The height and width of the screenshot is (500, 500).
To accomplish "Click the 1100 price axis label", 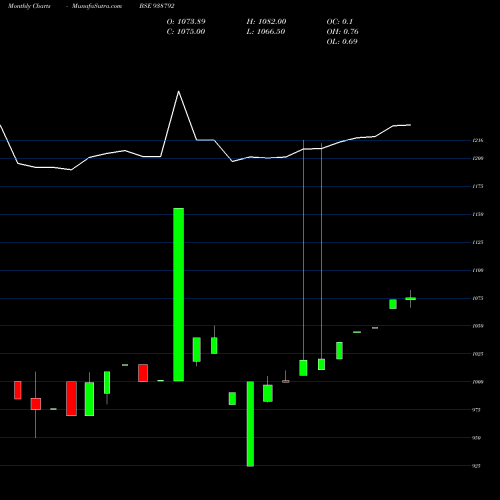I will pos(478,270).
